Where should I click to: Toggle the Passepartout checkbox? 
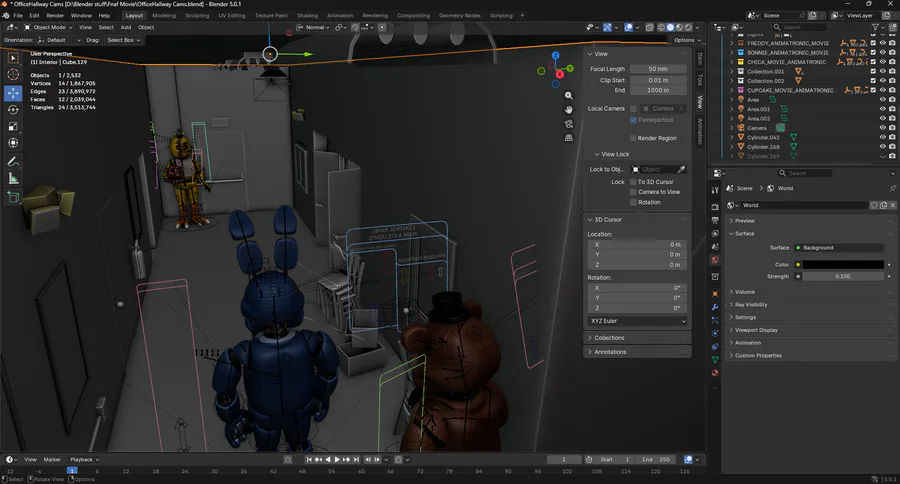pos(633,120)
